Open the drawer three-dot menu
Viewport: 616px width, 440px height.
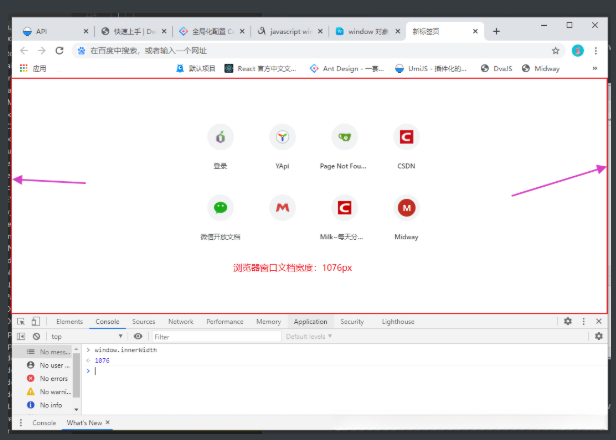point(21,423)
